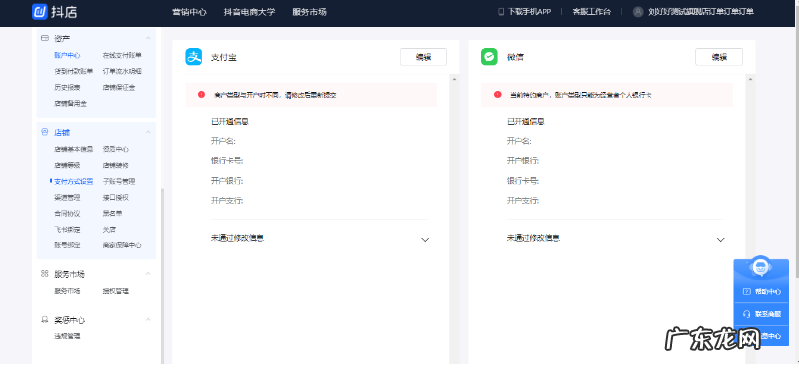Screen dimensions: 799x368
Task: Open 店铺保证金 in the sidebar
Action: coord(119,87)
